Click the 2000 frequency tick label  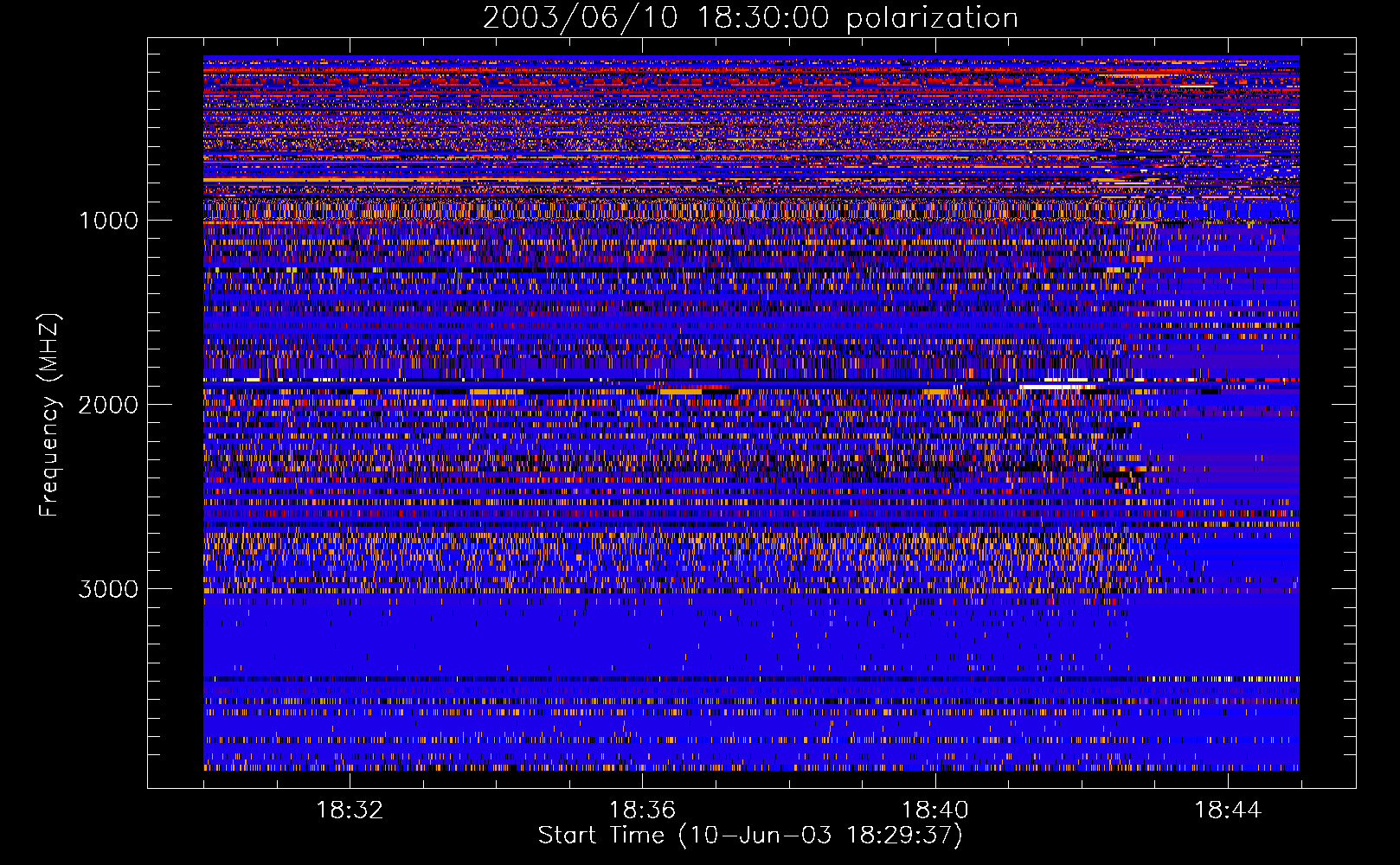(108, 405)
